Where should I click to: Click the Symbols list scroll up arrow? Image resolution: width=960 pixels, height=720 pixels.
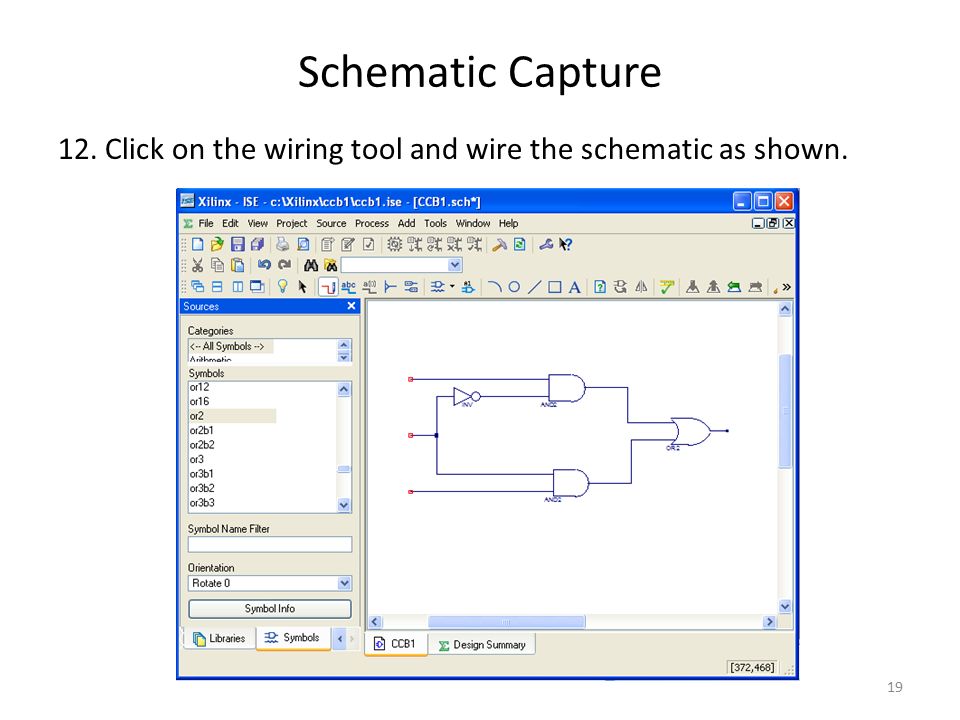pos(344,389)
